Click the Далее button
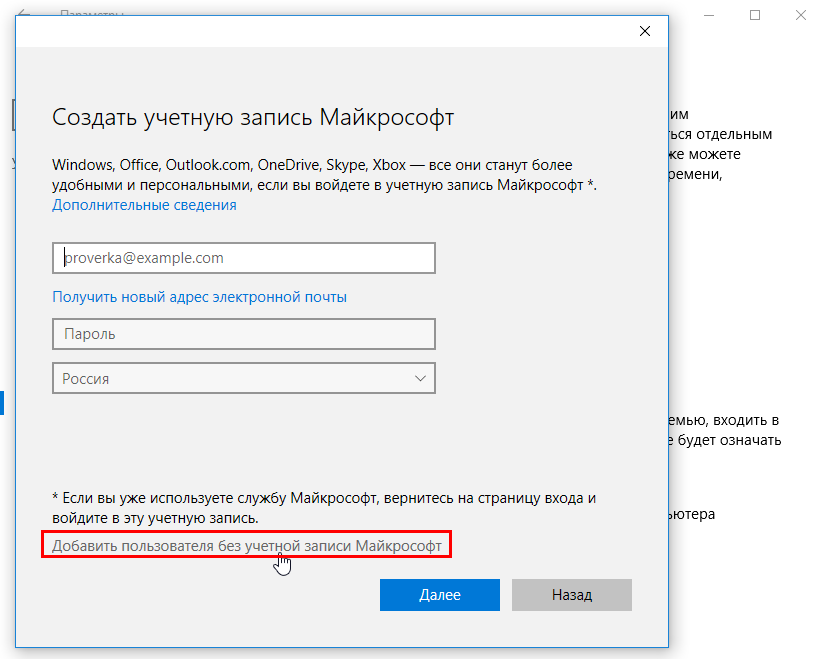This screenshot has height=659, width=813. click(440, 595)
